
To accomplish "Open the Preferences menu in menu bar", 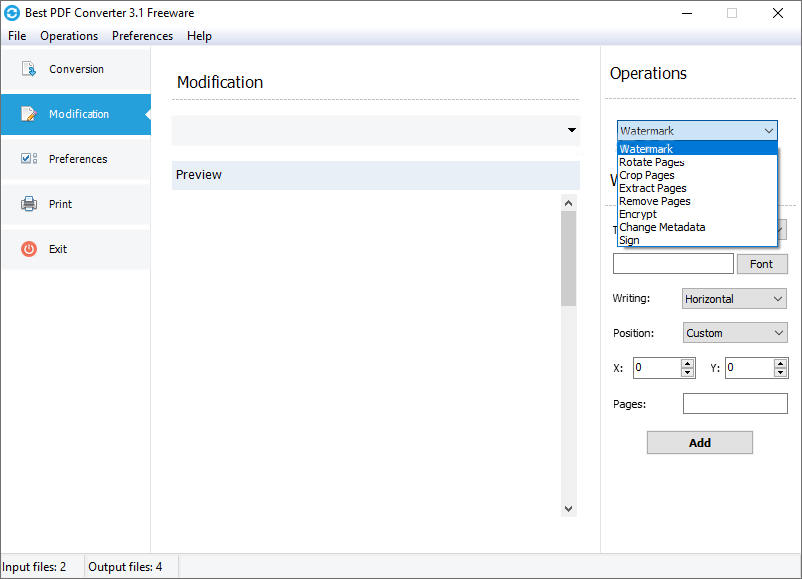I will [142, 36].
